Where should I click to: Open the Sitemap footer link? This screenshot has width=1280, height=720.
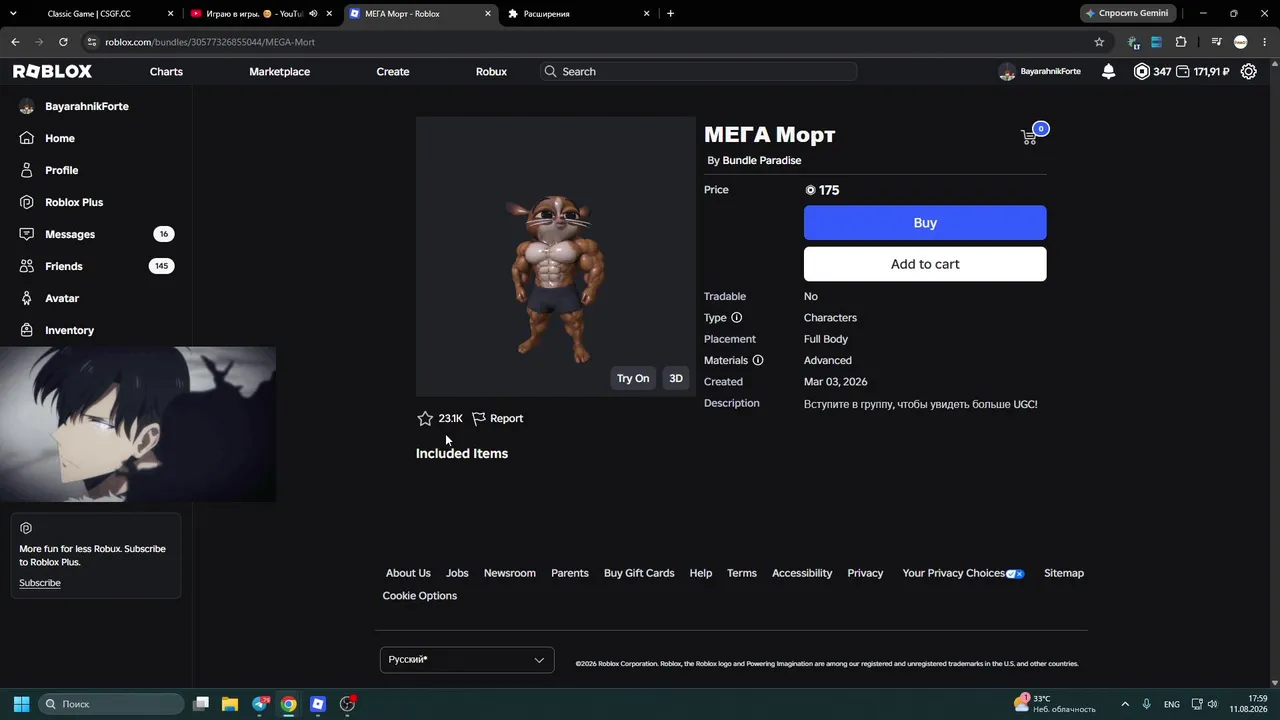(x=1064, y=573)
